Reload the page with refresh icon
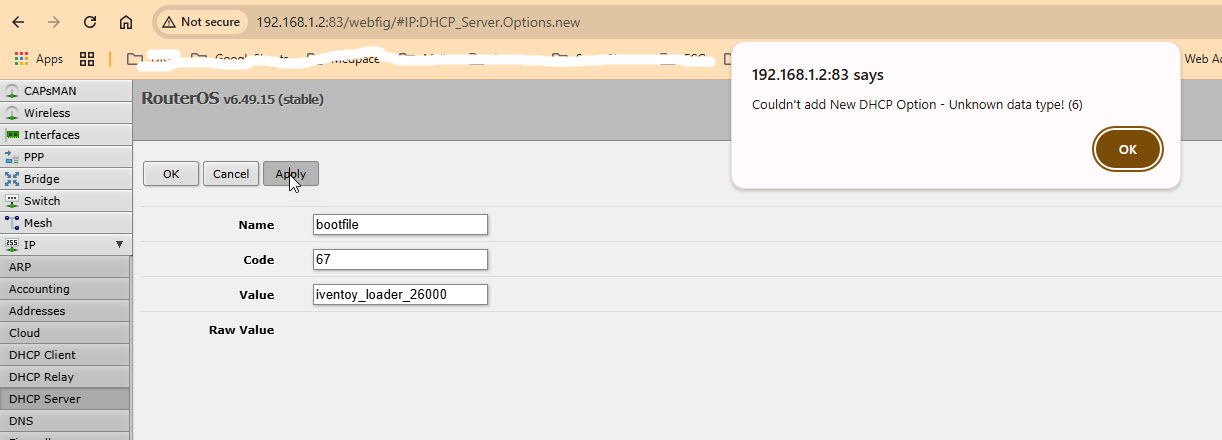The width and height of the screenshot is (1222, 440). pyautogui.click(x=90, y=22)
